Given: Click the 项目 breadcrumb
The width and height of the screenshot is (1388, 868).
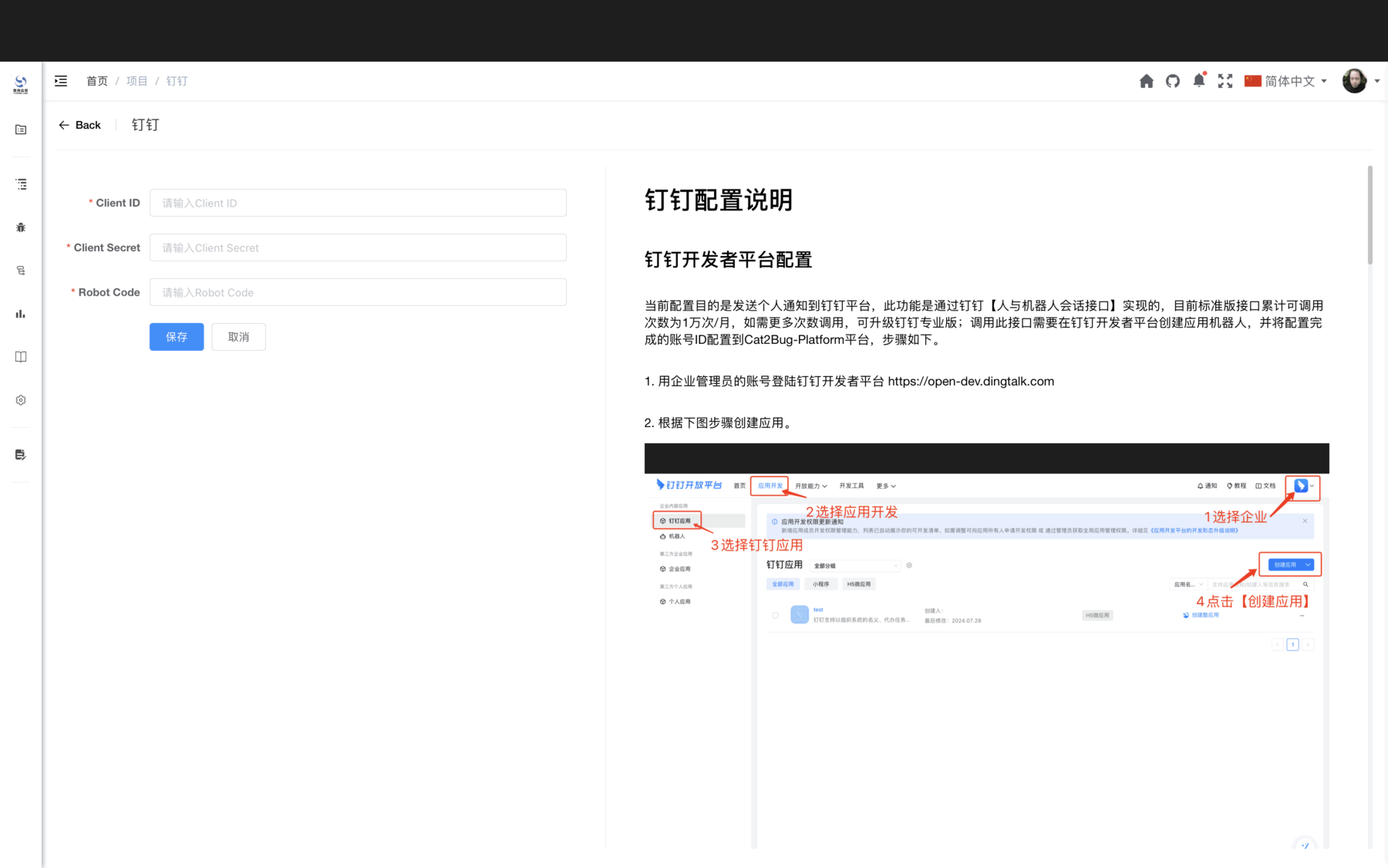Looking at the screenshot, I should [x=136, y=81].
